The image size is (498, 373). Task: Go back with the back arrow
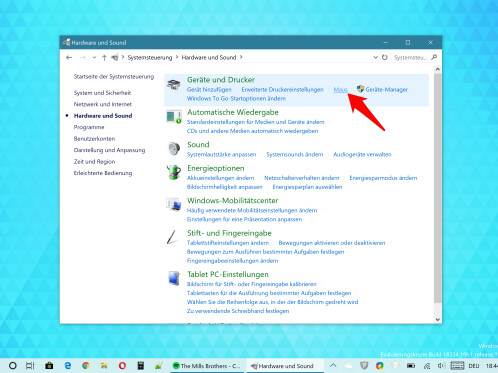pos(69,57)
